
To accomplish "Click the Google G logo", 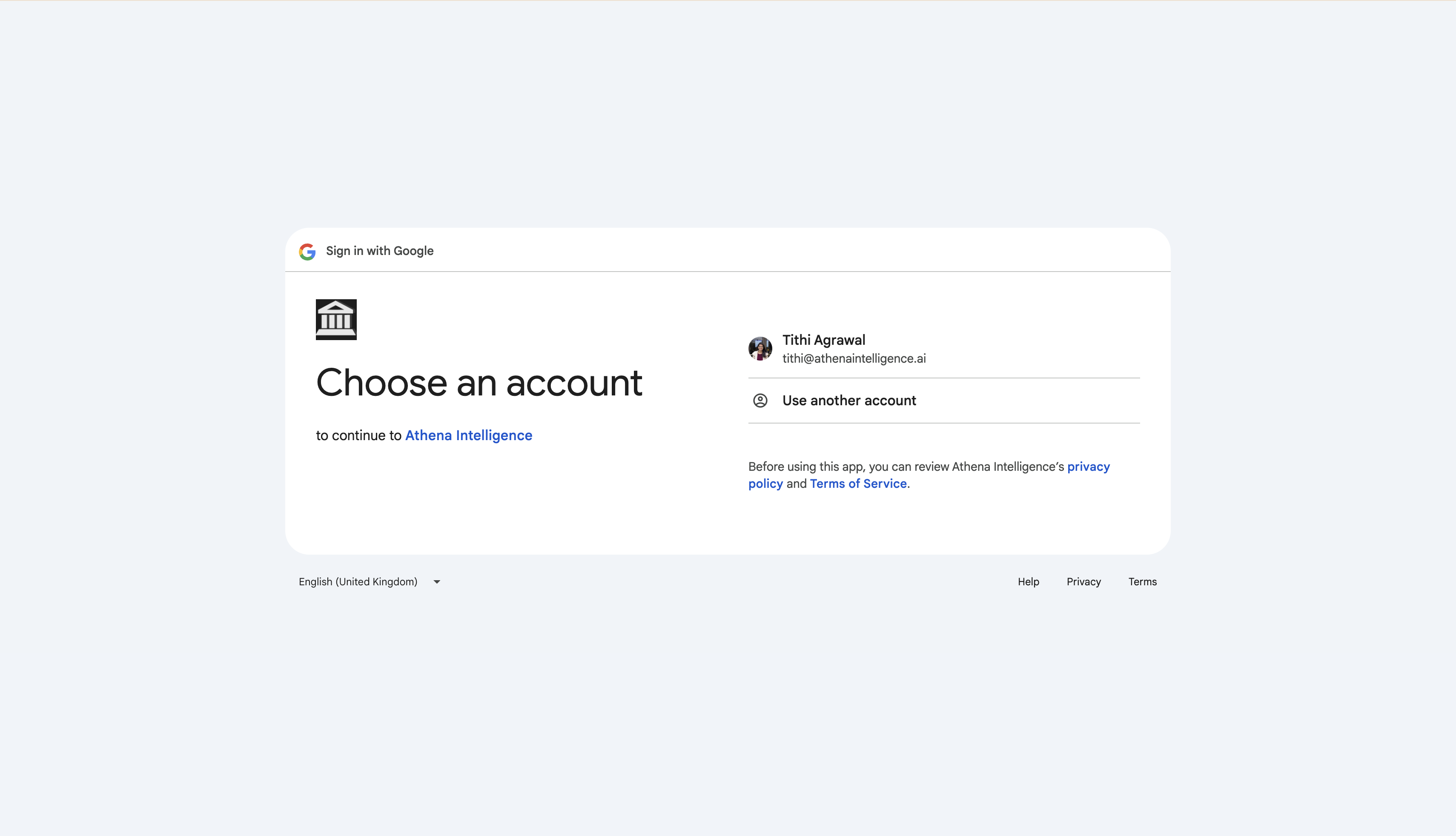I will pyautogui.click(x=307, y=252).
